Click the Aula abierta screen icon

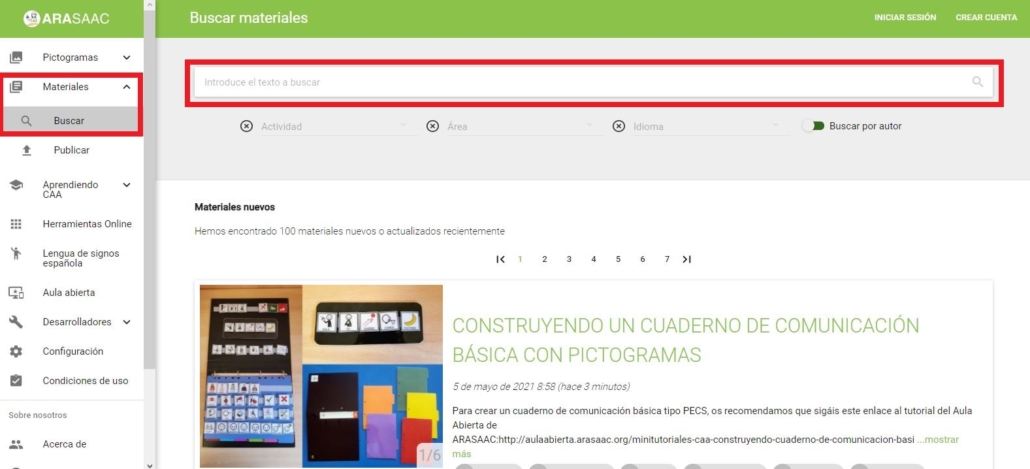click(x=16, y=293)
